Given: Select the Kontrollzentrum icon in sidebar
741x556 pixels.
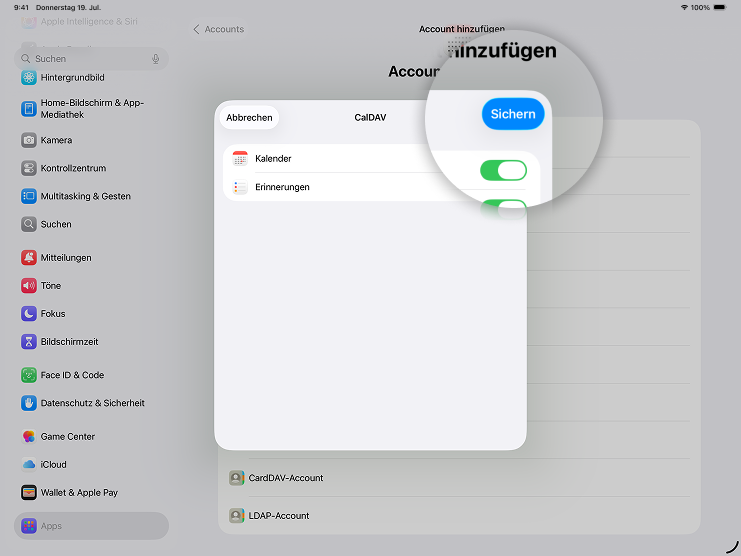Looking at the screenshot, I should (x=29, y=168).
